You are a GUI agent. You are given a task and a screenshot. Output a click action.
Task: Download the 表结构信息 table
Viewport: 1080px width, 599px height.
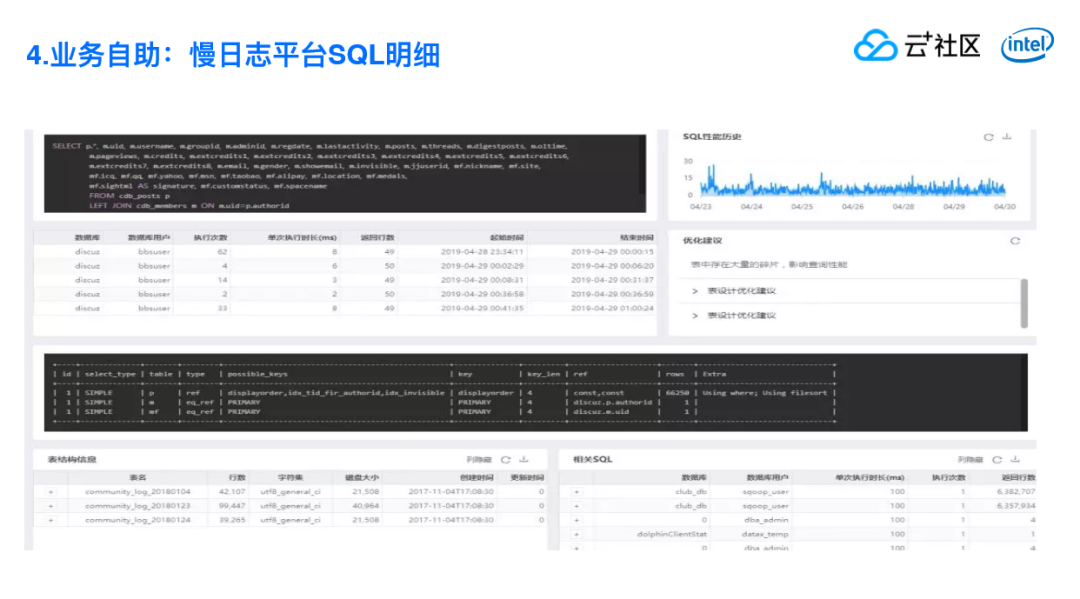523,460
